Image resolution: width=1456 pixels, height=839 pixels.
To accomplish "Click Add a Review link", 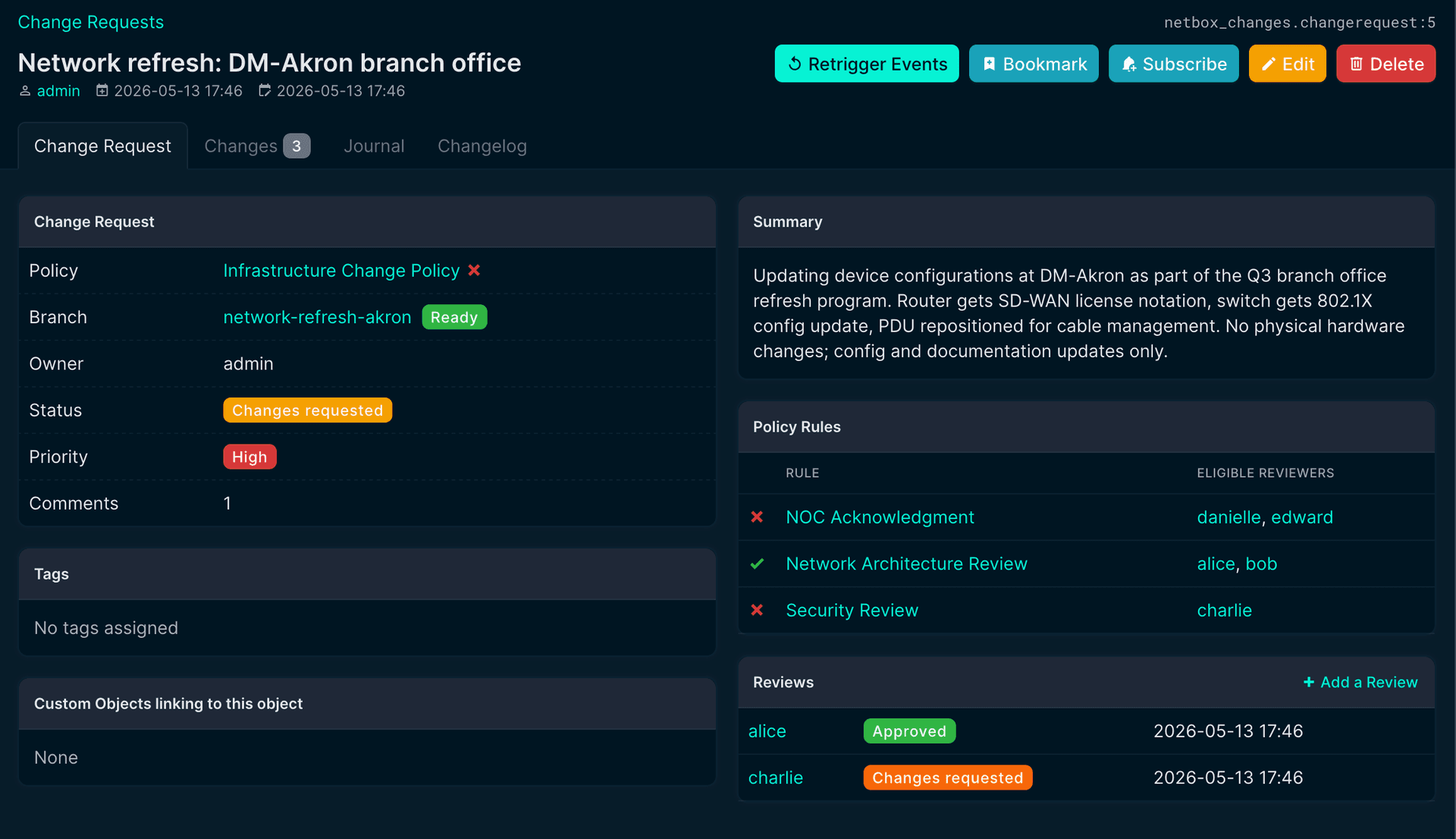I will [1360, 682].
